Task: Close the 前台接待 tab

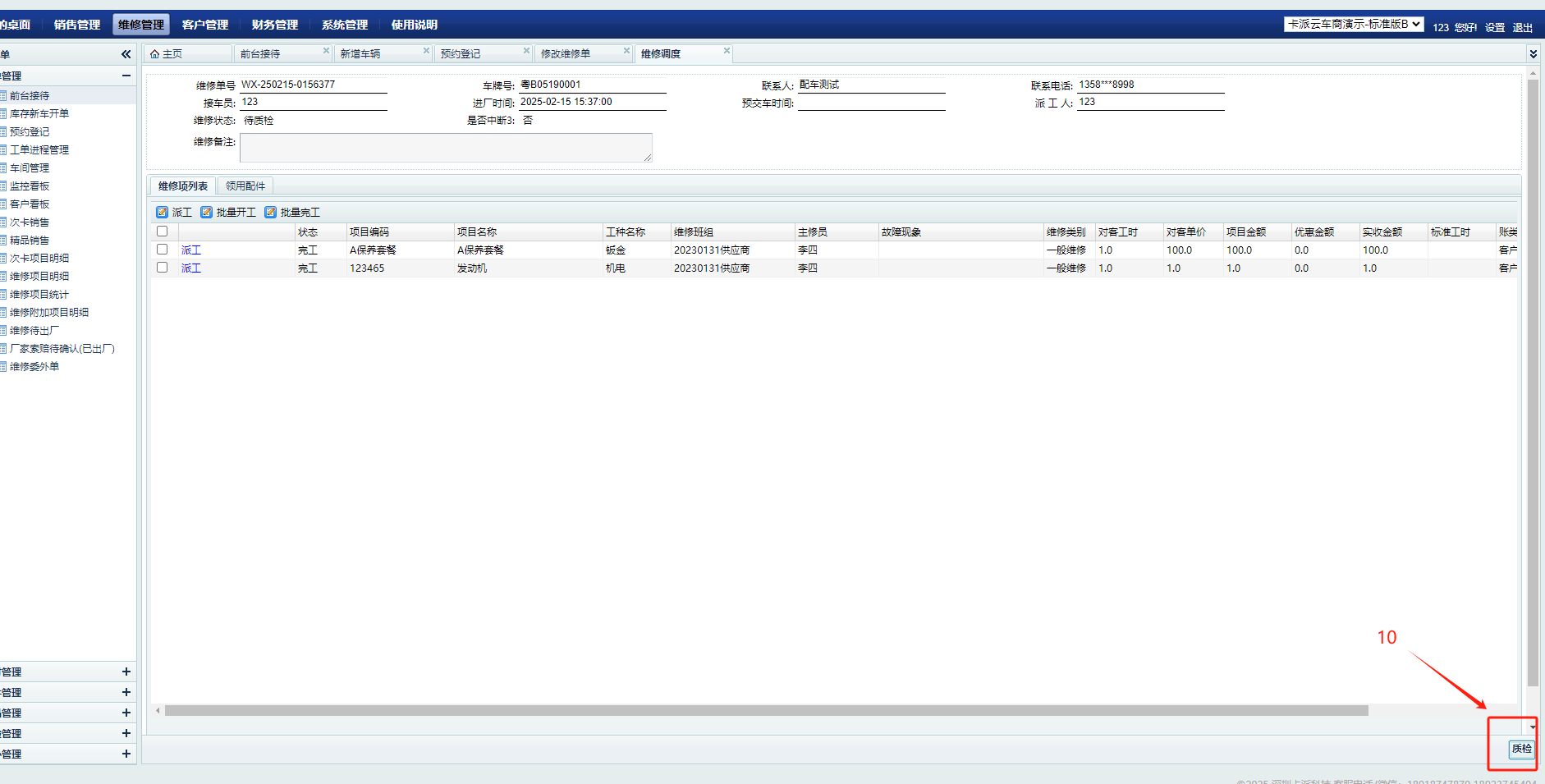Action: pyautogui.click(x=326, y=51)
